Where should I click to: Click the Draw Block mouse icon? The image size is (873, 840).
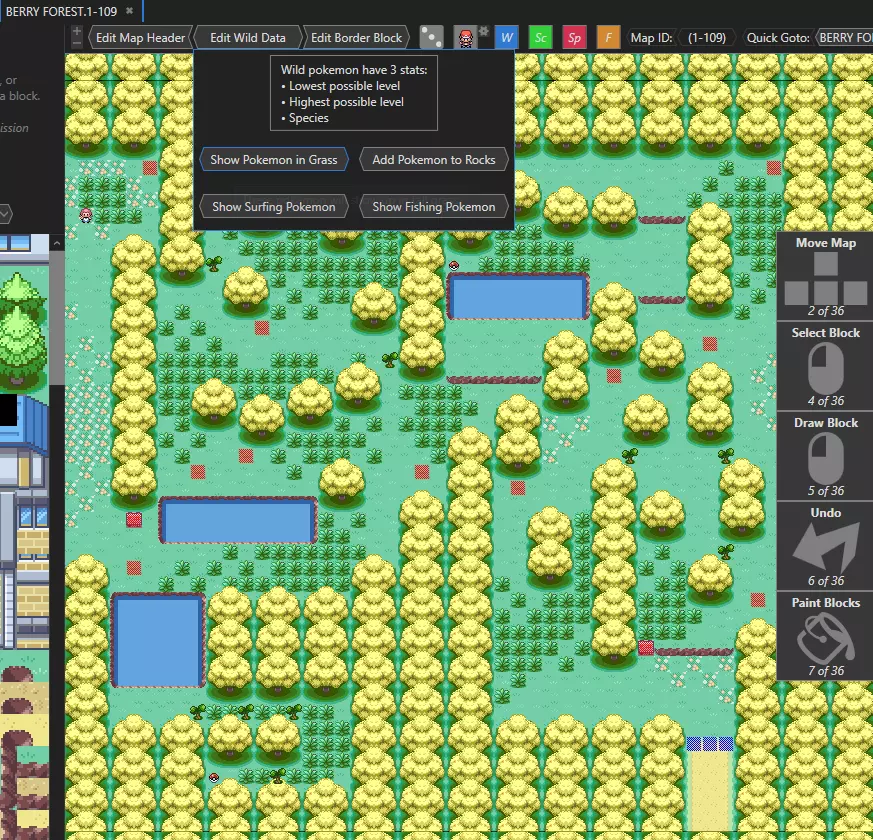point(826,458)
